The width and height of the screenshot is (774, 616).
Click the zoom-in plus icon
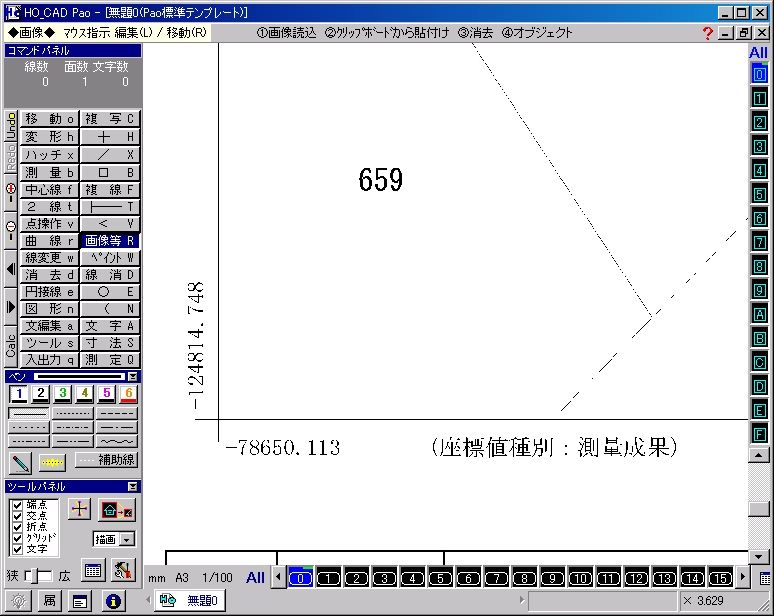click(x=11, y=193)
